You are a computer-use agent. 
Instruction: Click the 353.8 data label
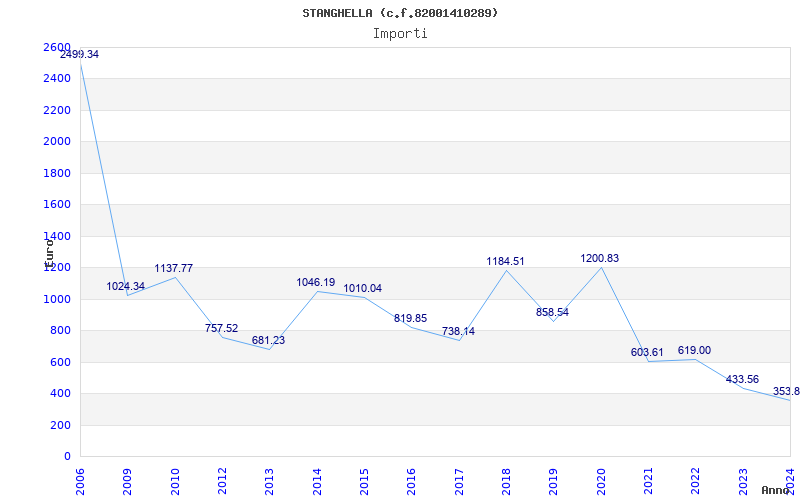786,391
